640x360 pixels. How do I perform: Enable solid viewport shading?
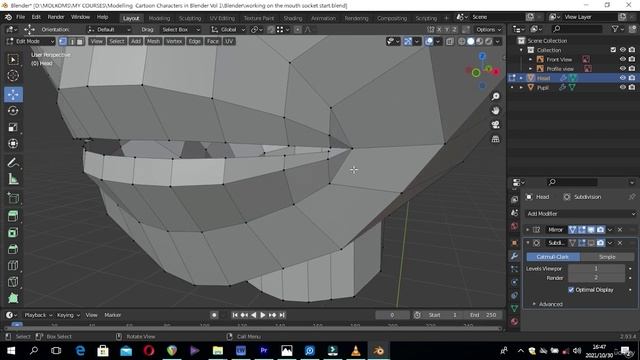(x=471, y=41)
